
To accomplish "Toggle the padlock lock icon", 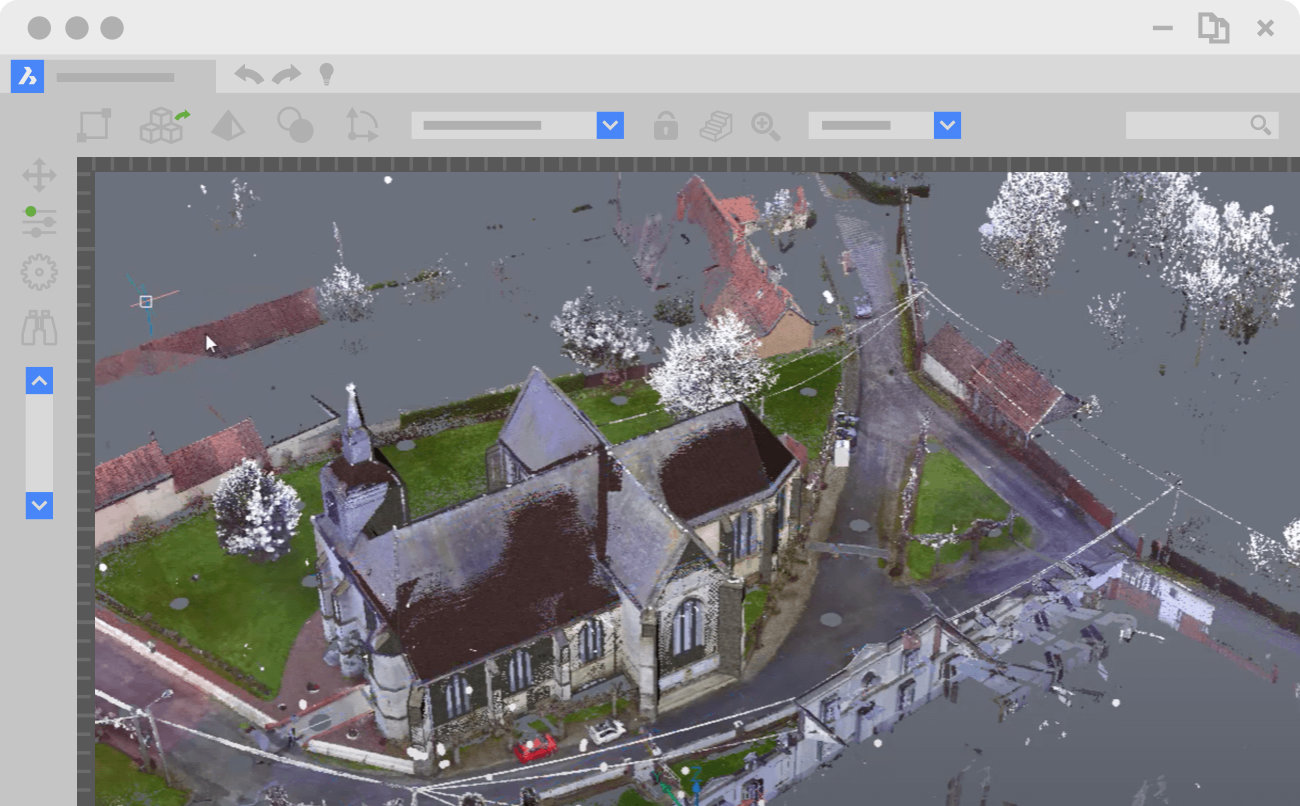I will (x=666, y=125).
